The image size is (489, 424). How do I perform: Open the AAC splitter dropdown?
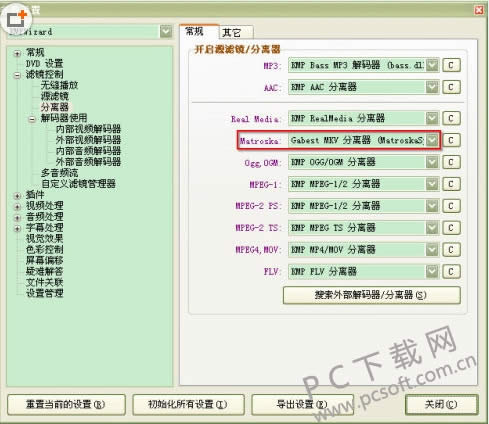point(432,87)
